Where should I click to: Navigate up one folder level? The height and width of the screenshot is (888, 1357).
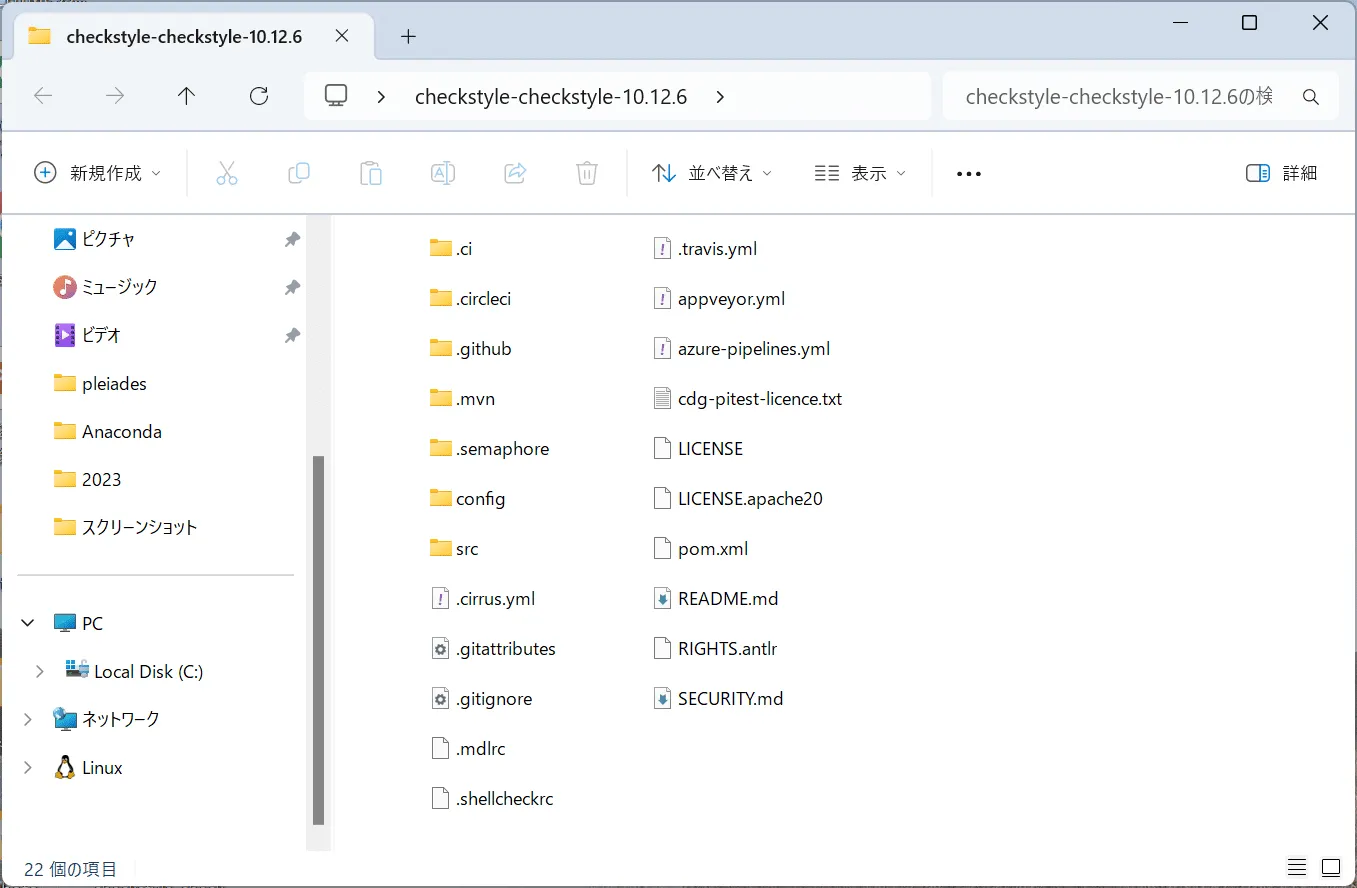pos(187,96)
